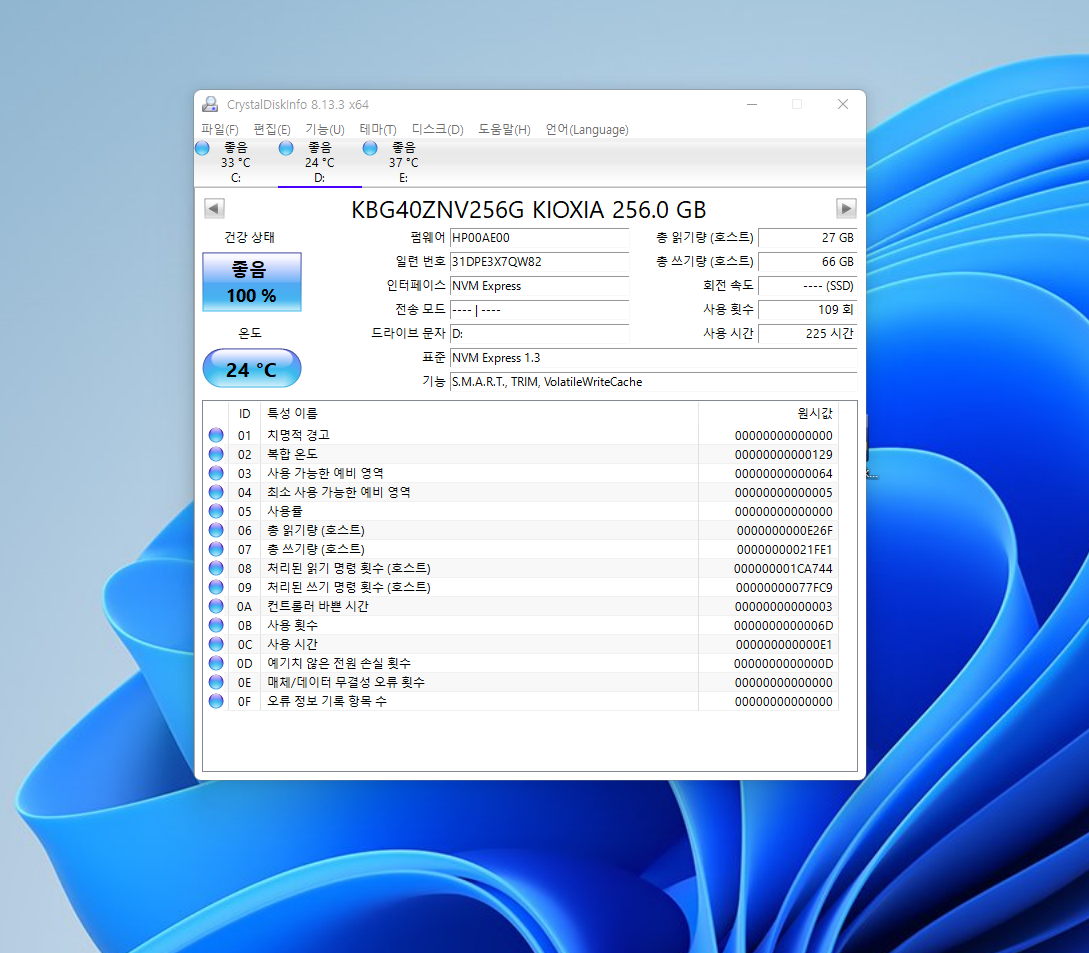Click the 24 °C temperature button

tap(251, 369)
